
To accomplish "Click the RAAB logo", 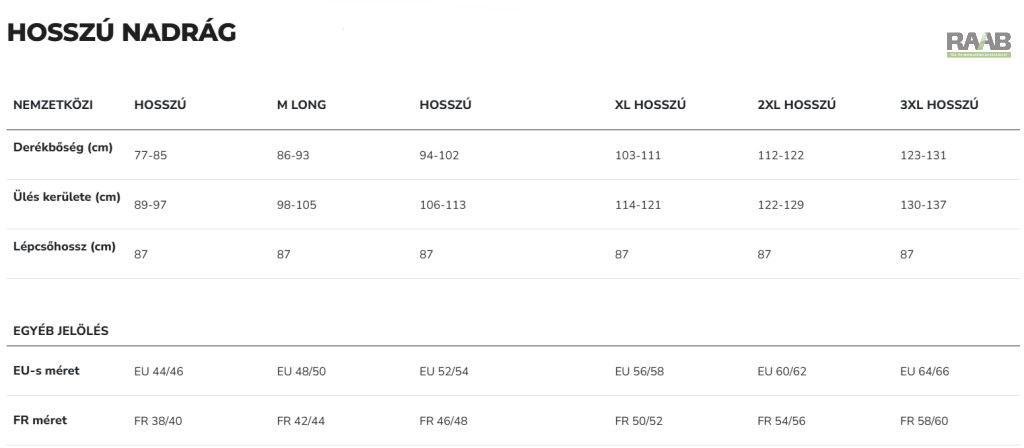I will pyautogui.click(x=980, y=43).
